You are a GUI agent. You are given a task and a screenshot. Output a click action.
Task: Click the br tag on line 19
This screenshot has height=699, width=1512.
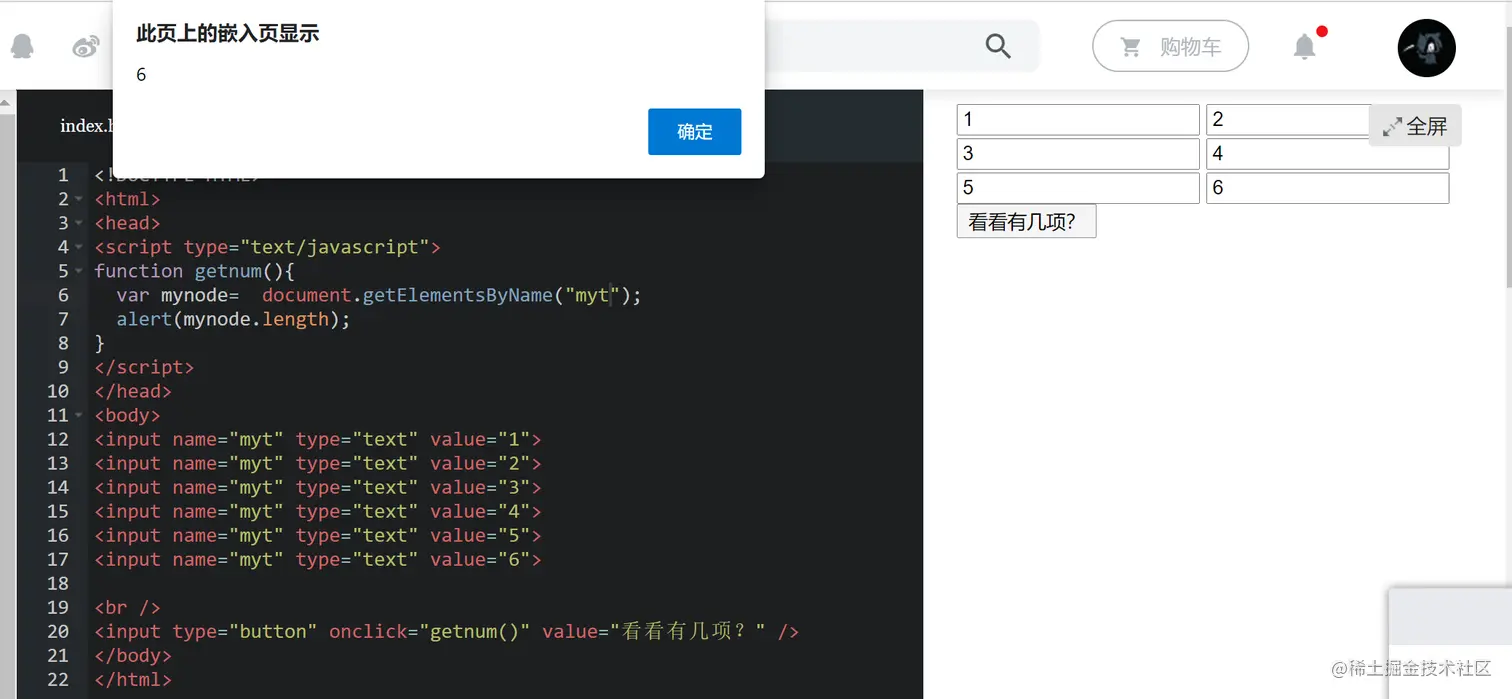pyautogui.click(x=127, y=607)
